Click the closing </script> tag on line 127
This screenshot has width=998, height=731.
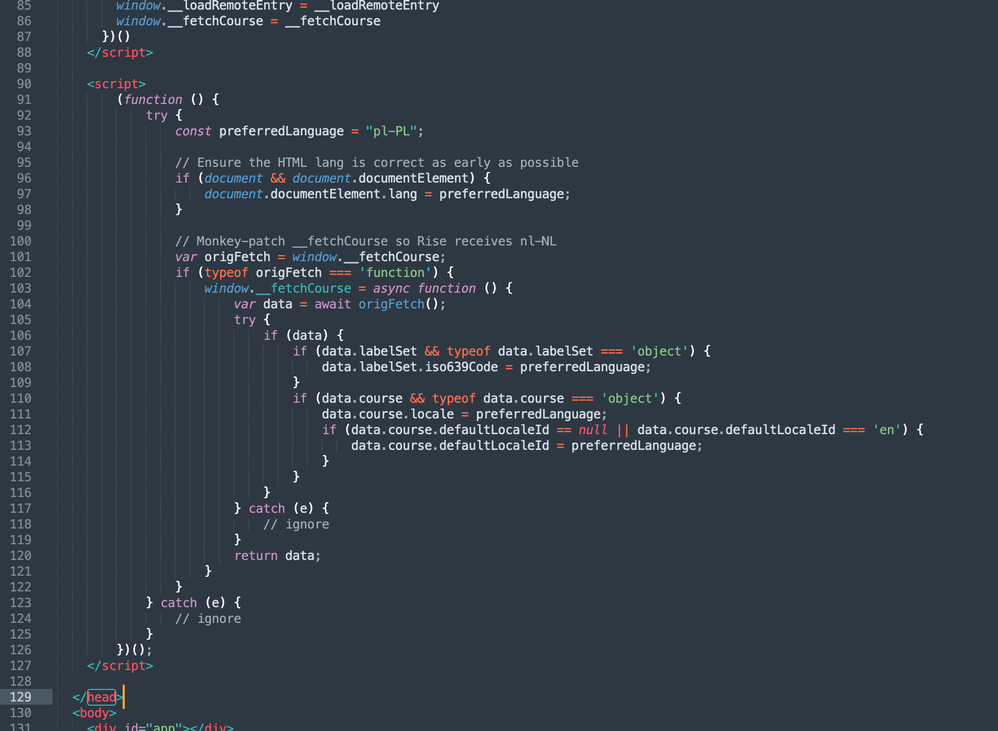[x=120, y=665]
